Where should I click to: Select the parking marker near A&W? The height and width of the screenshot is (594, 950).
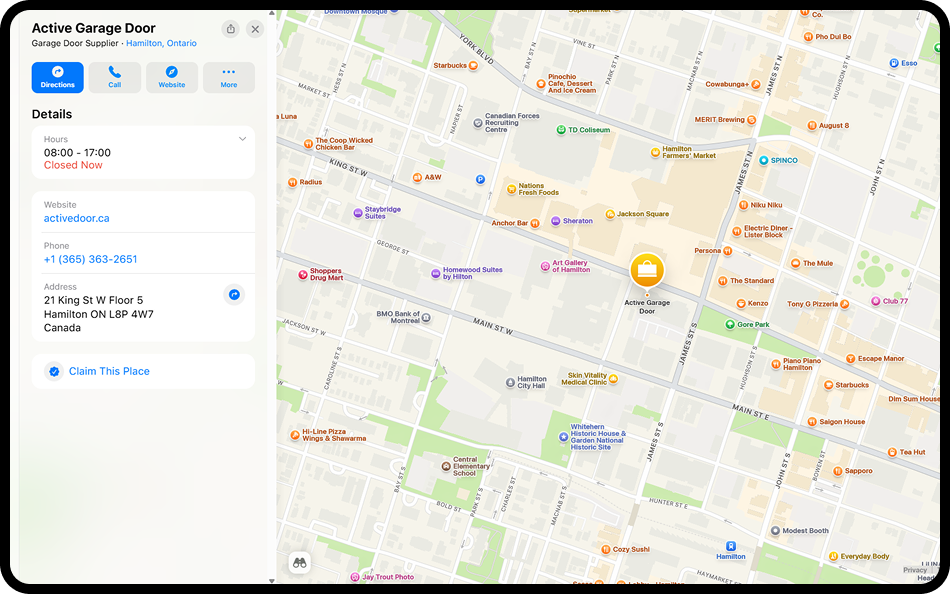(x=480, y=179)
